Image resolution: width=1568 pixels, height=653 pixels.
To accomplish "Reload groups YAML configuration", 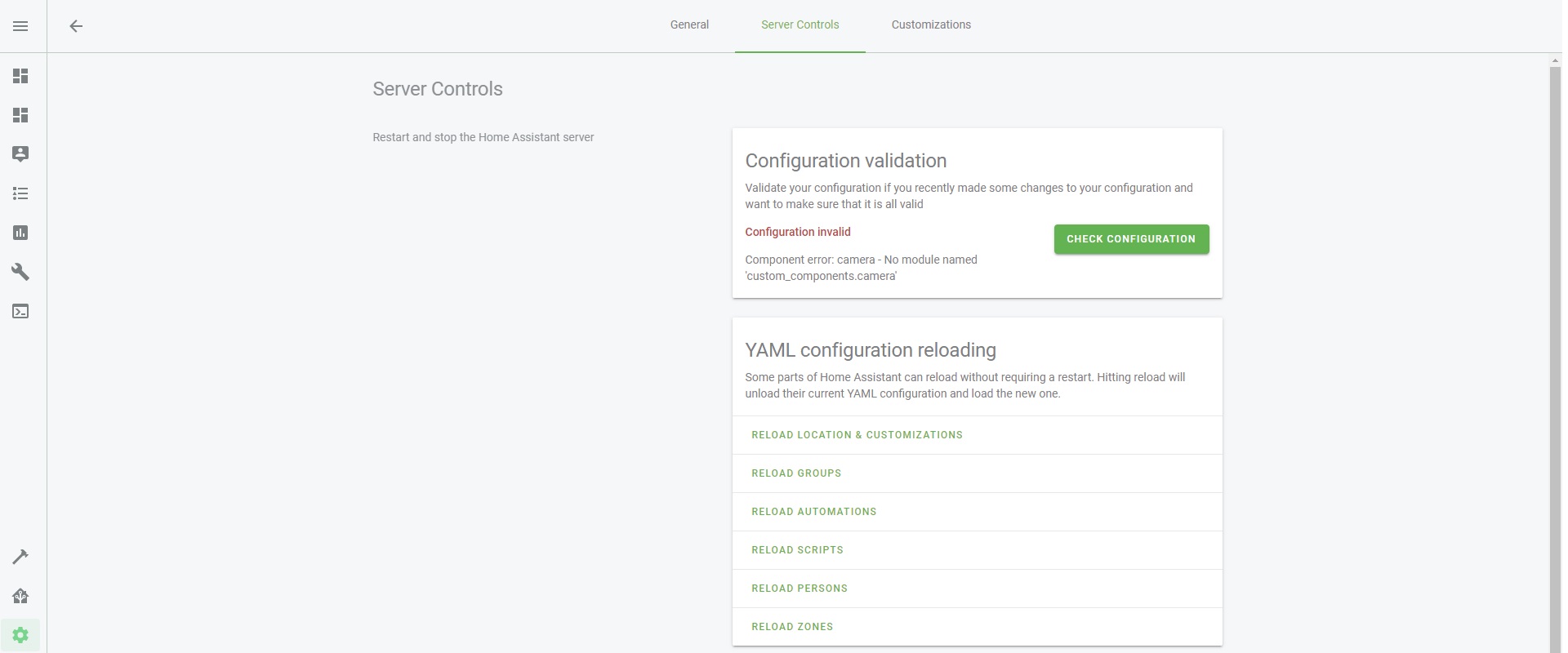I will tap(796, 473).
